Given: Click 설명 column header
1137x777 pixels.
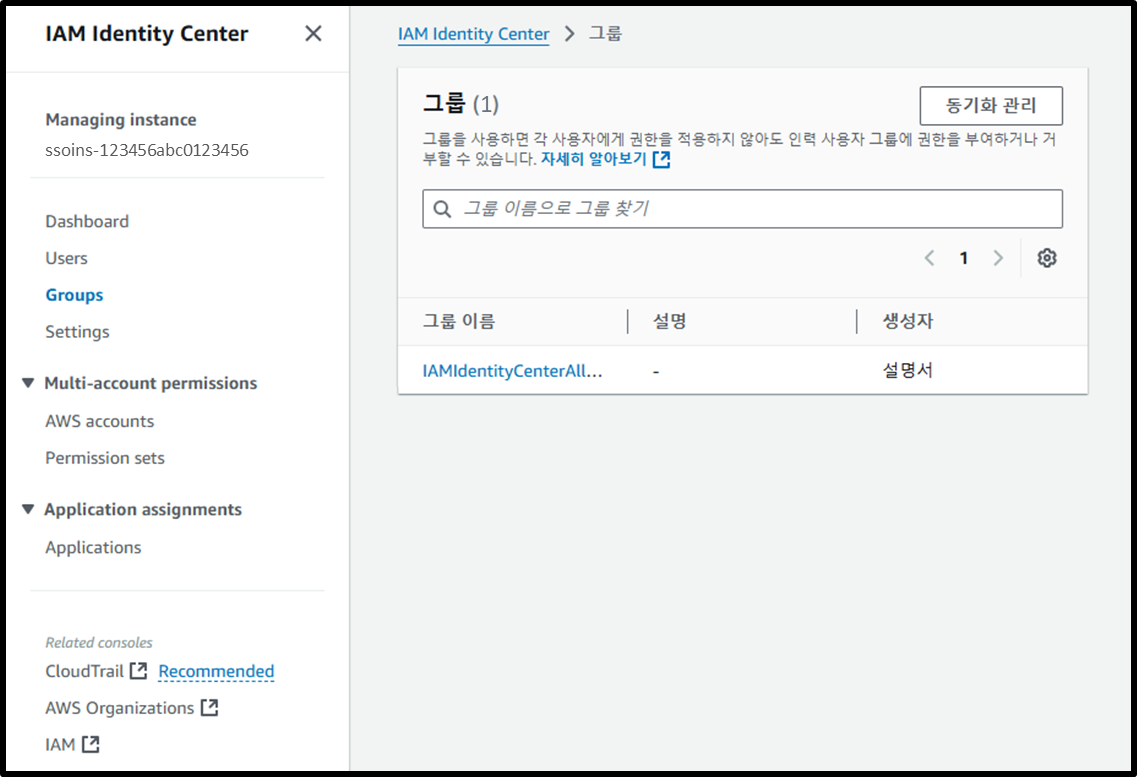Looking at the screenshot, I should pos(669,321).
